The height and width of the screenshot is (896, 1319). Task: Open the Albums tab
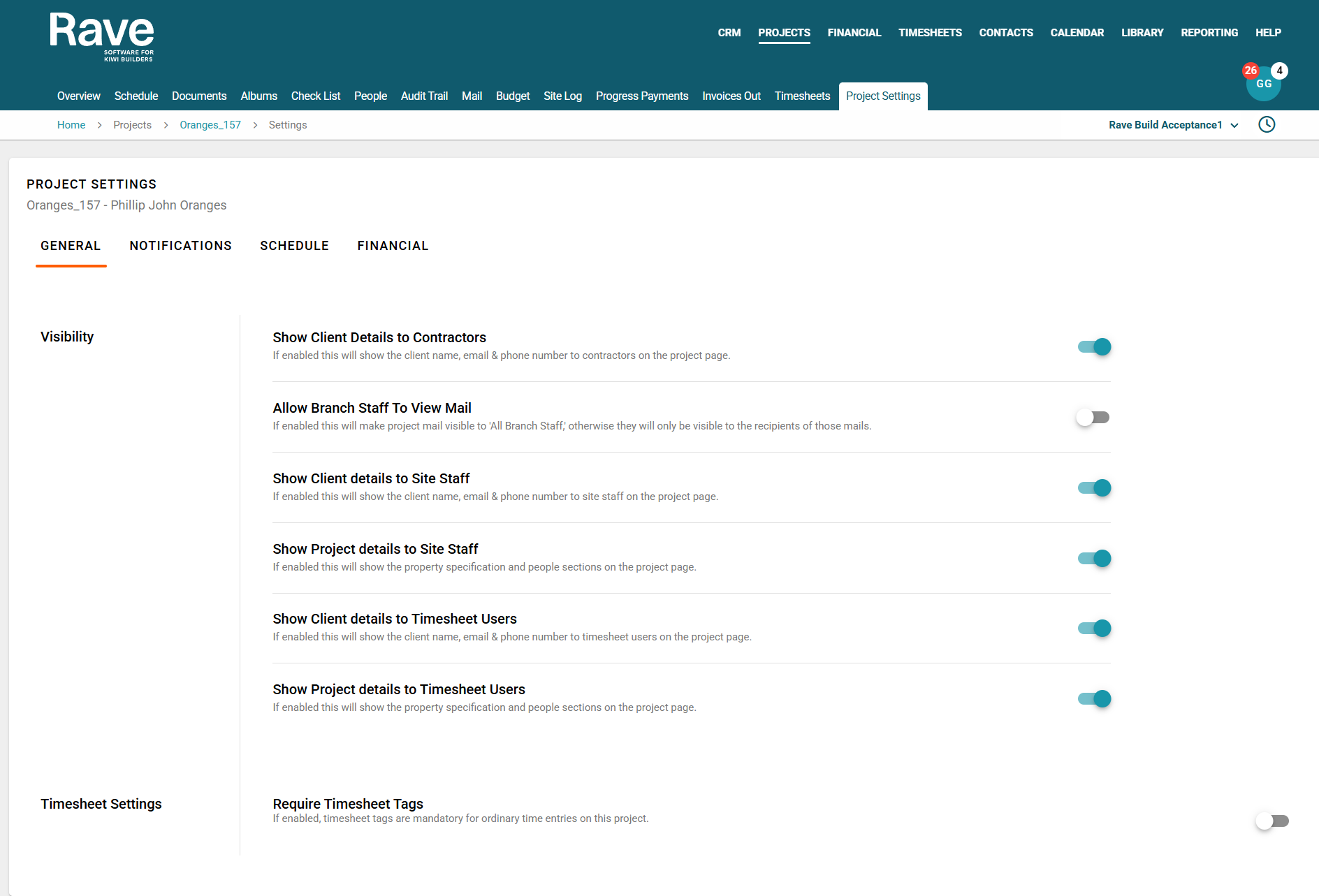point(259,96)
